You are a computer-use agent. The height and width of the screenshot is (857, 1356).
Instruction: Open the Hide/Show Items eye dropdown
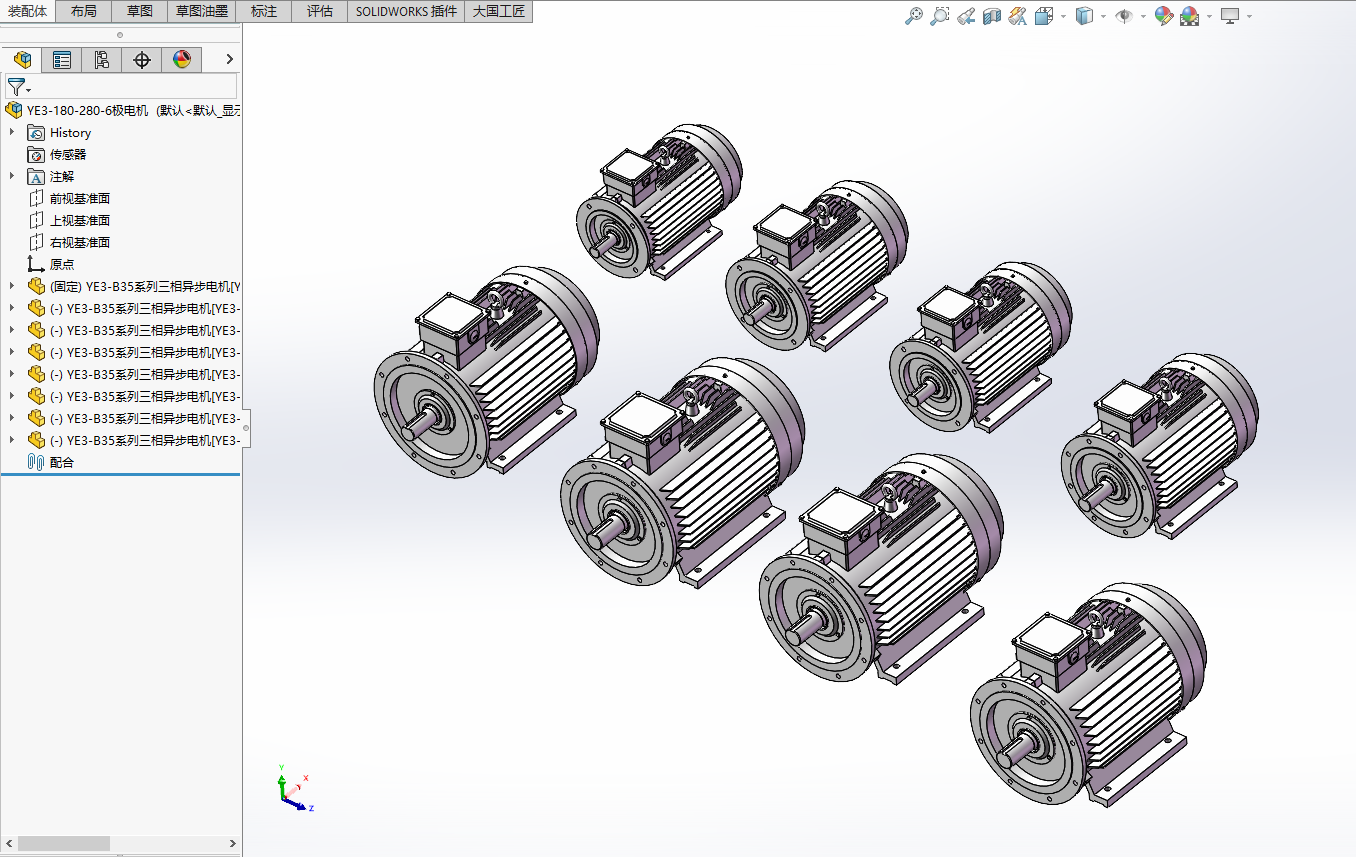pyautogui.click(x=1143, y=16)
